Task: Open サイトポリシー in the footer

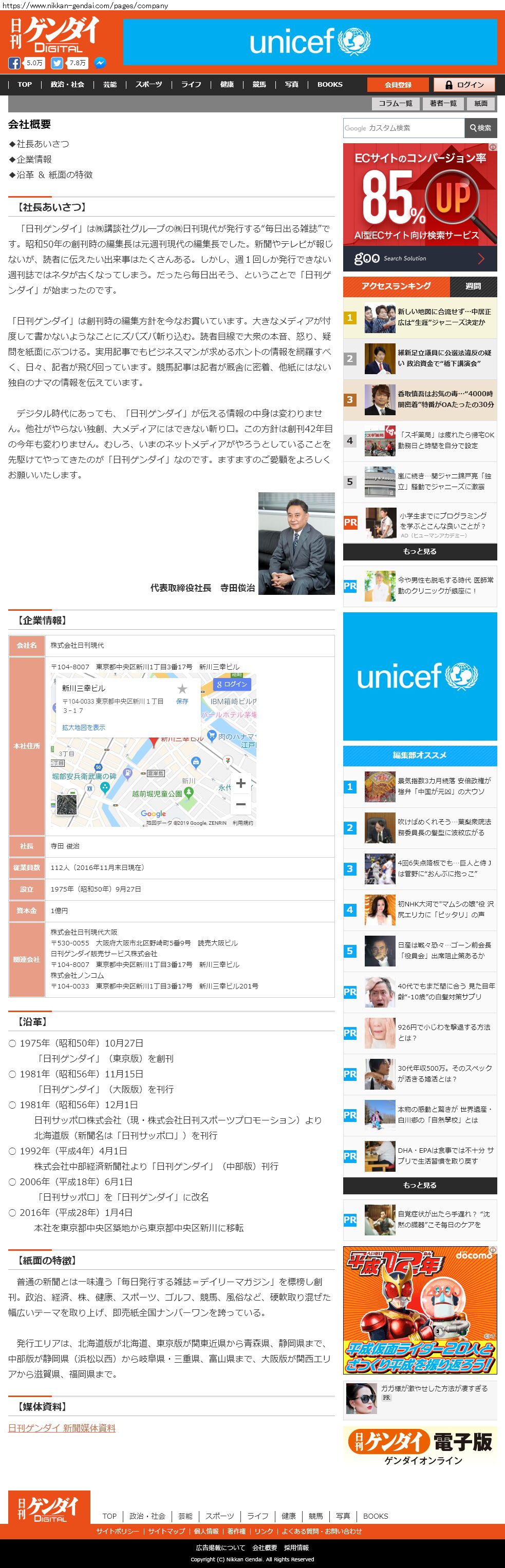Action: click(118, 1532)
